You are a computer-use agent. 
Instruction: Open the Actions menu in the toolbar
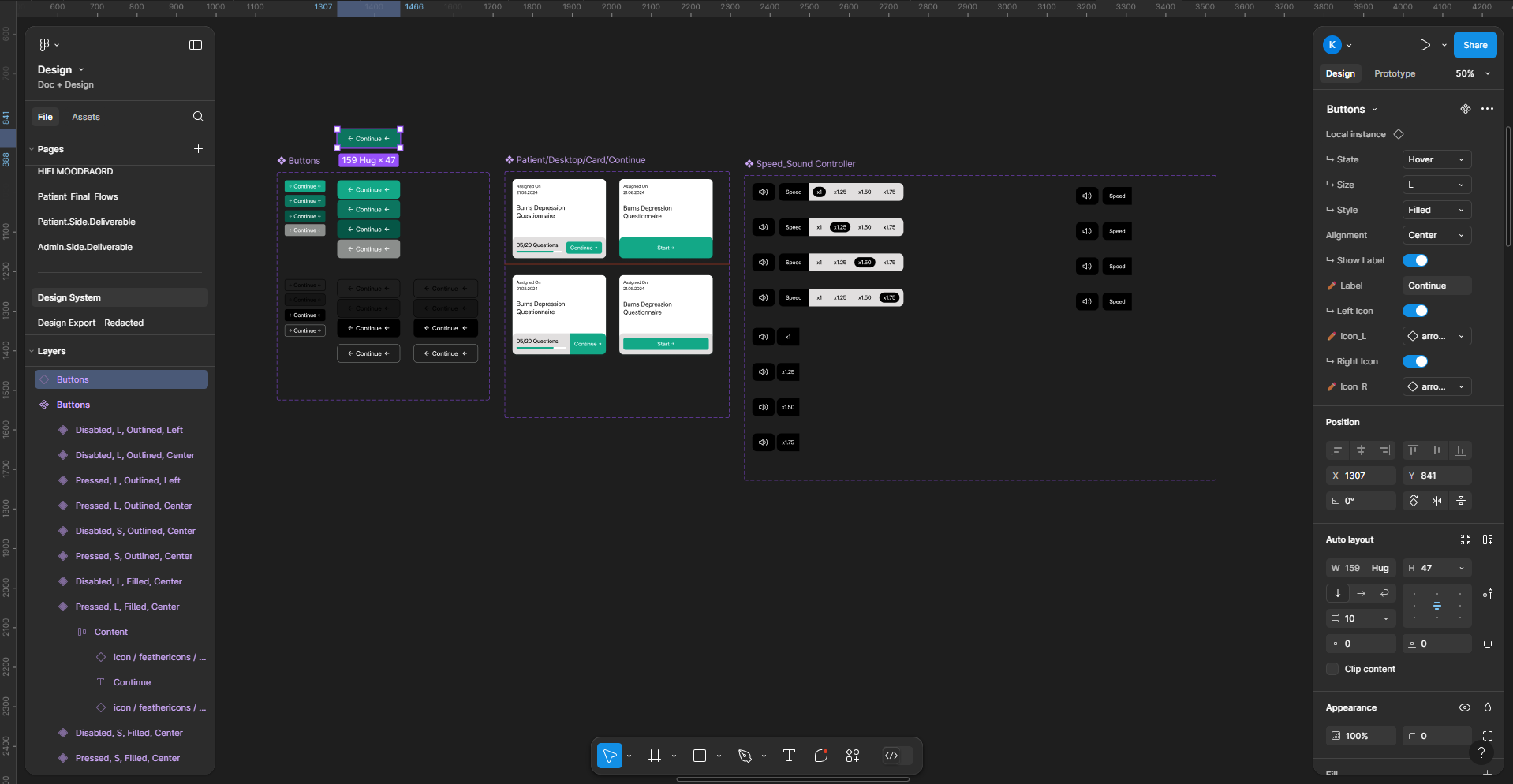[852, 755]
